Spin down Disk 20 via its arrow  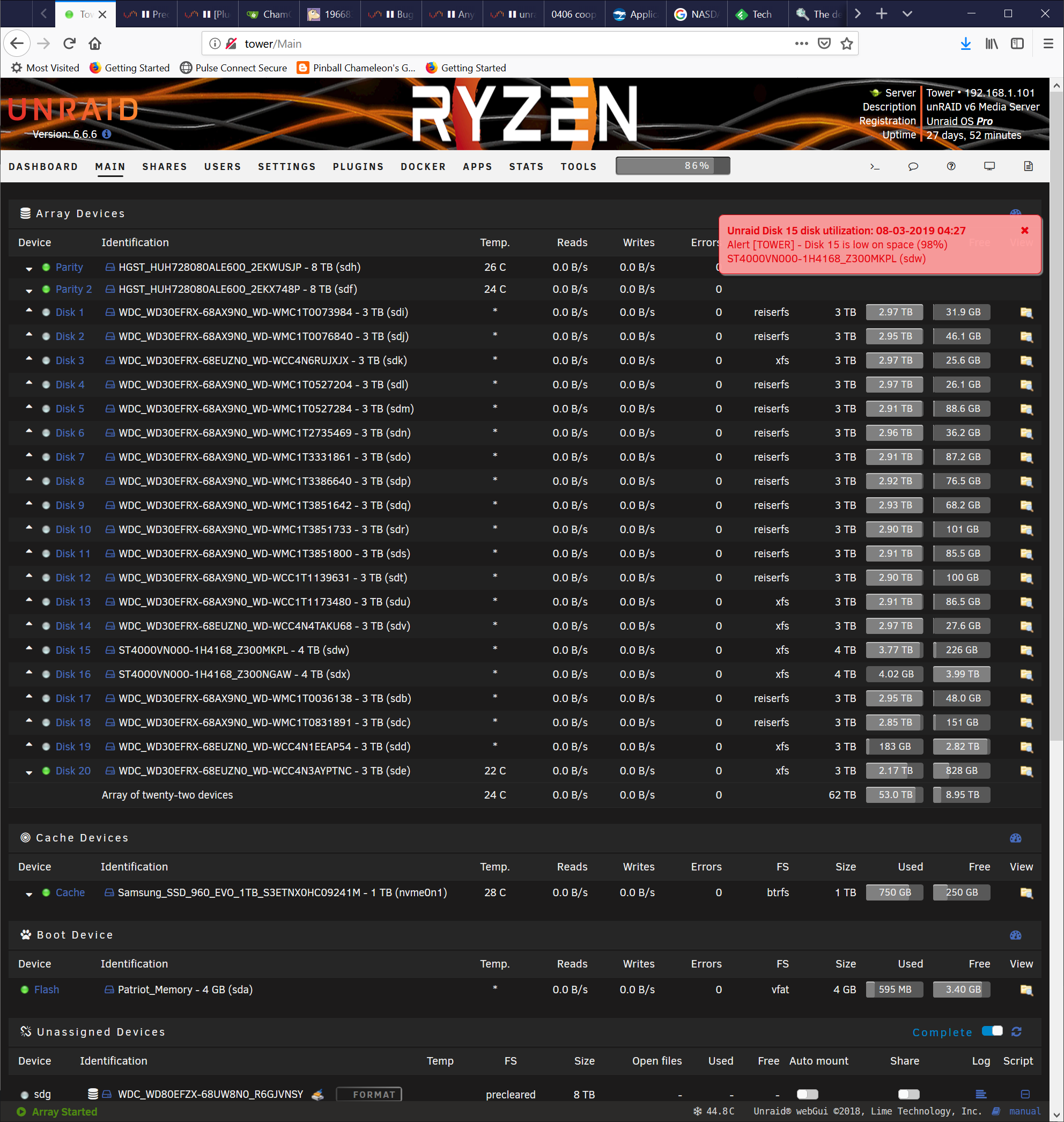29,772
